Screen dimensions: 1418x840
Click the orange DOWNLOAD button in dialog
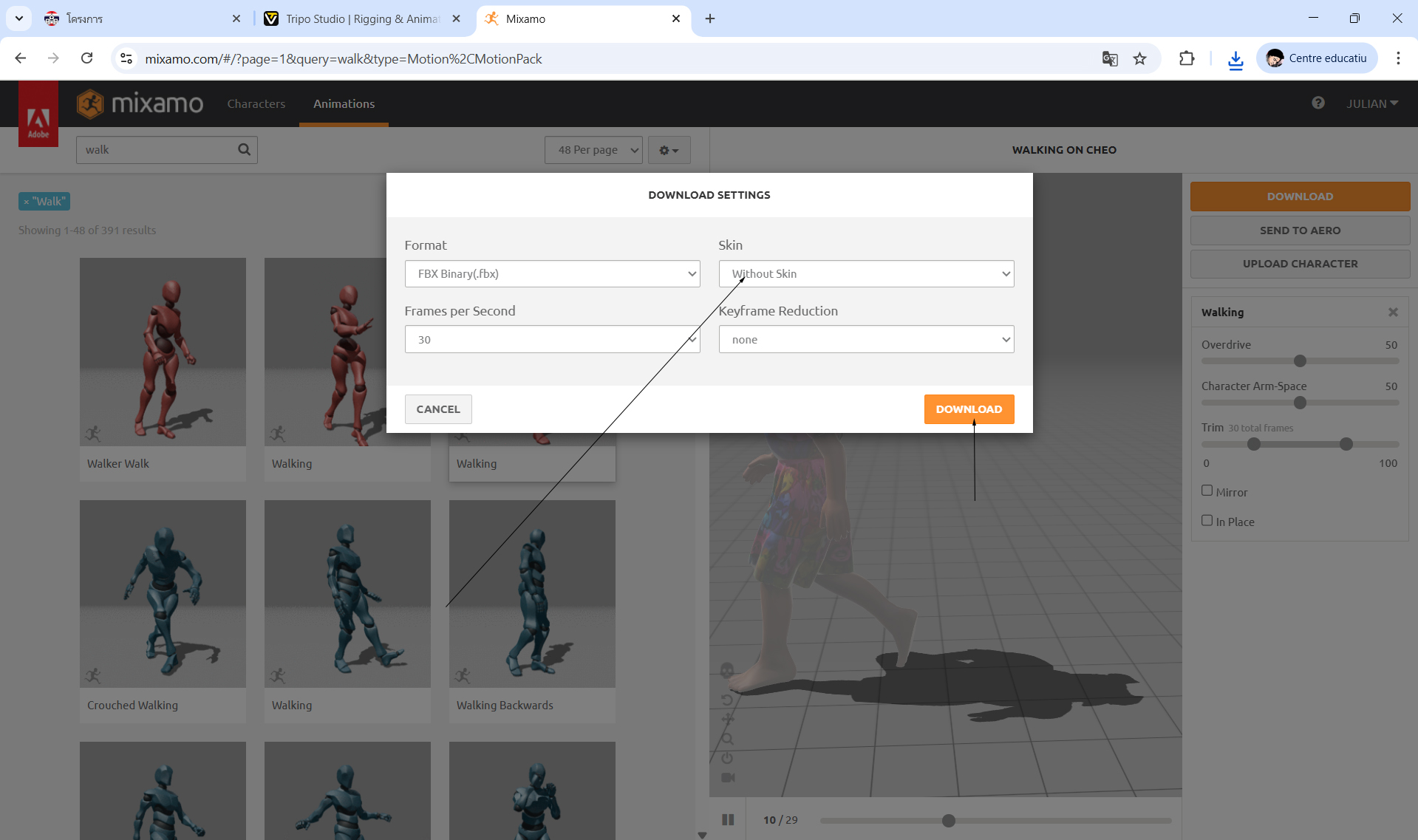(969, 409)
